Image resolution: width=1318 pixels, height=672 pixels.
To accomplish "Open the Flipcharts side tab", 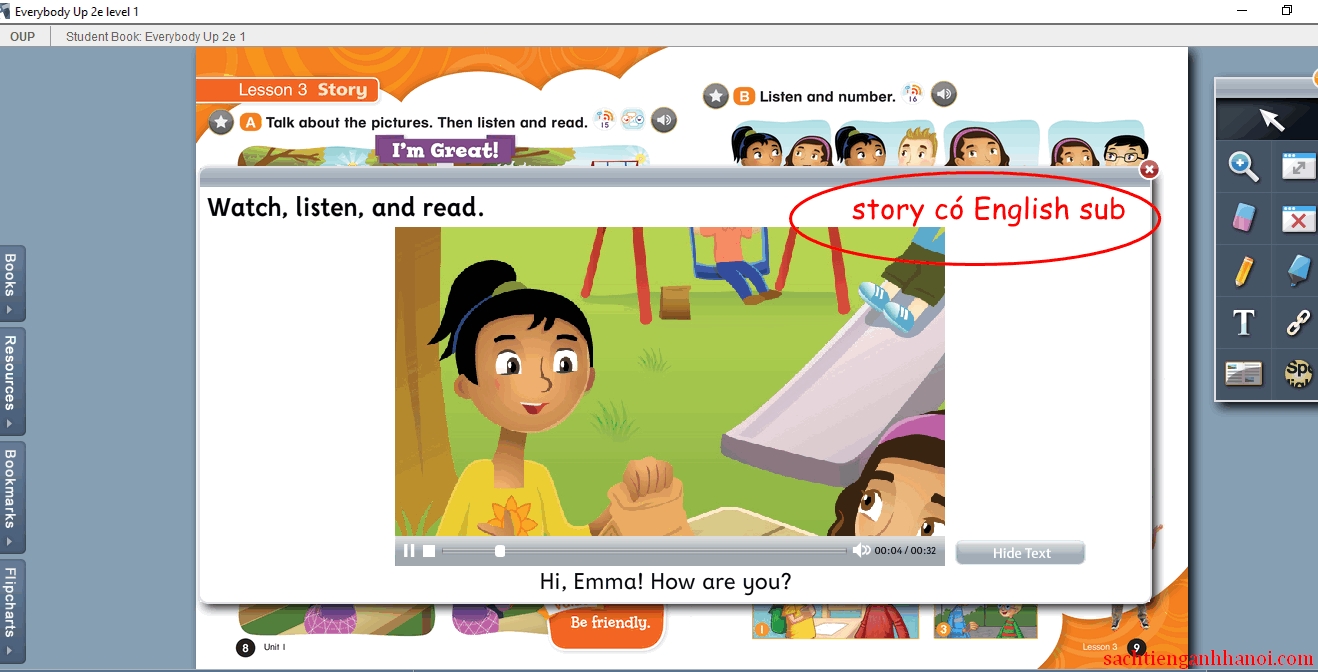I will 10,610.
